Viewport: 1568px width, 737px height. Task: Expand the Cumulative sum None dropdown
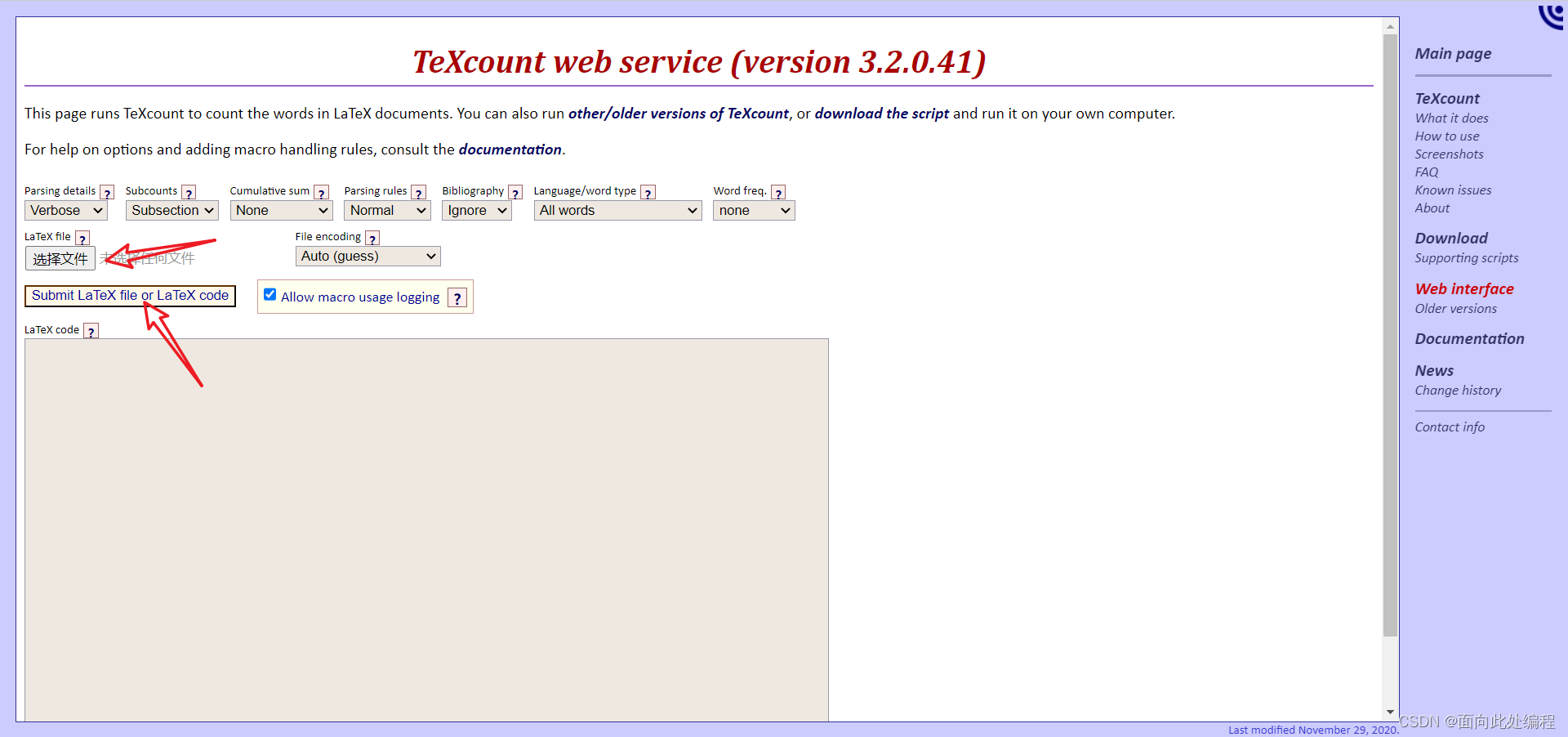281,211
